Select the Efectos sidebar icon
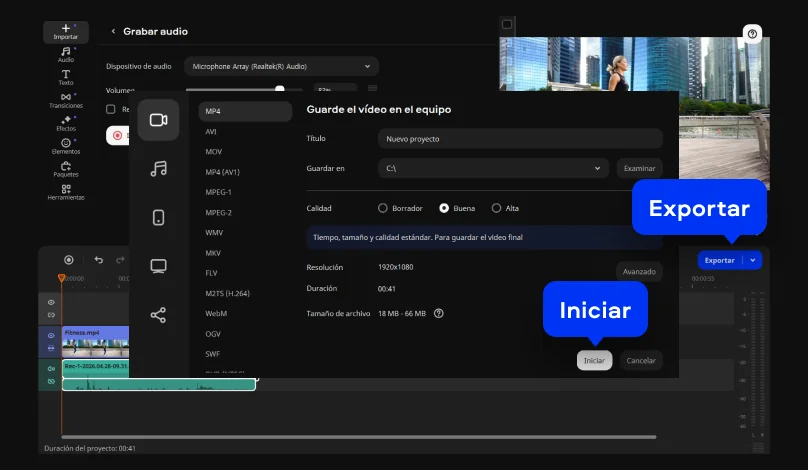The width and height of the screenshot is (808, 470). tap(66, 123)
